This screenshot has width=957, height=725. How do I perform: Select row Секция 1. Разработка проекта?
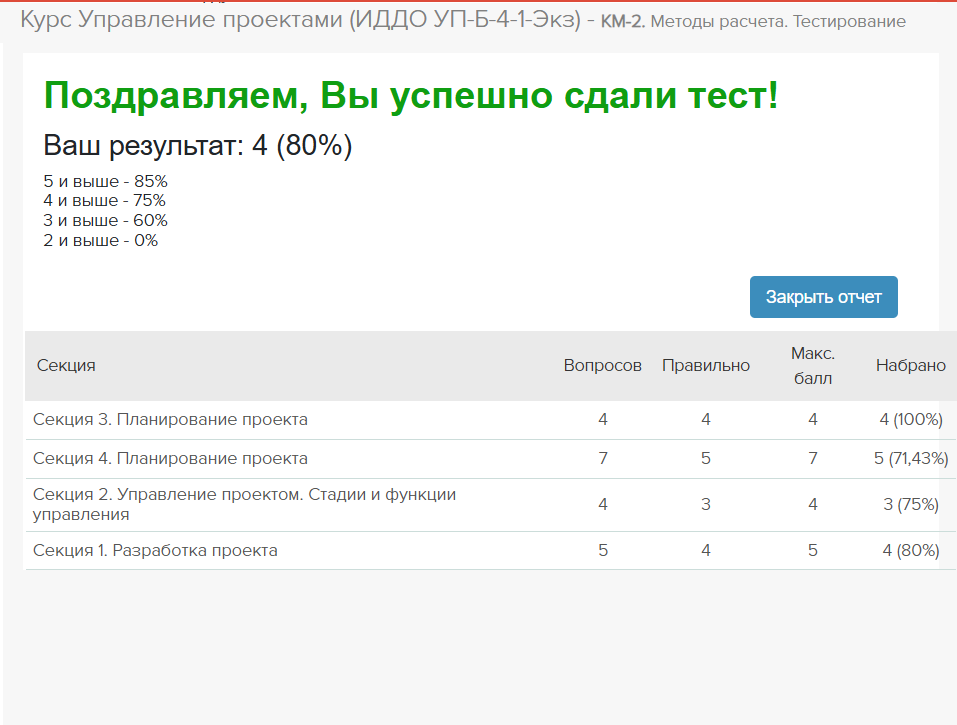coord(490,550)
